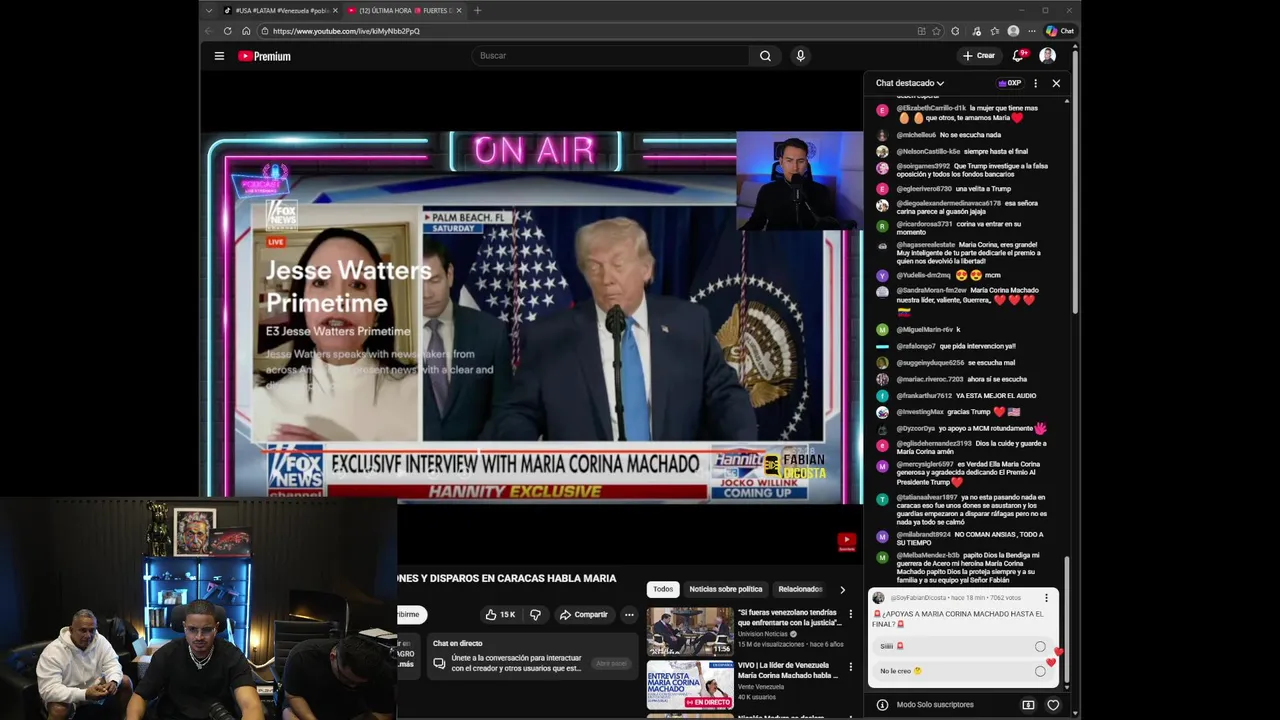The height and width of the screenshot is (720, 1280).
Task: Open the notifications bell
Action: pyautogui.click(x=1019, y=56)
